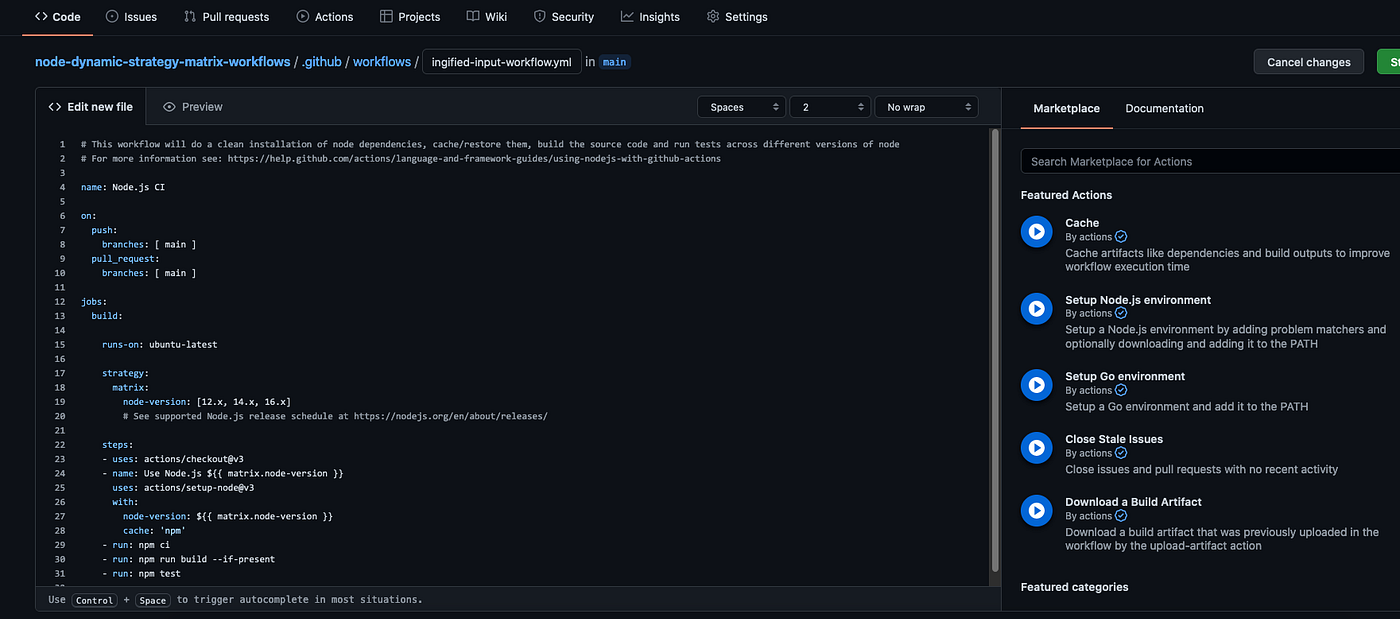This screenshot has width=1400, height=619.
Task: Open the Security tab
Action: click(564, 17)
